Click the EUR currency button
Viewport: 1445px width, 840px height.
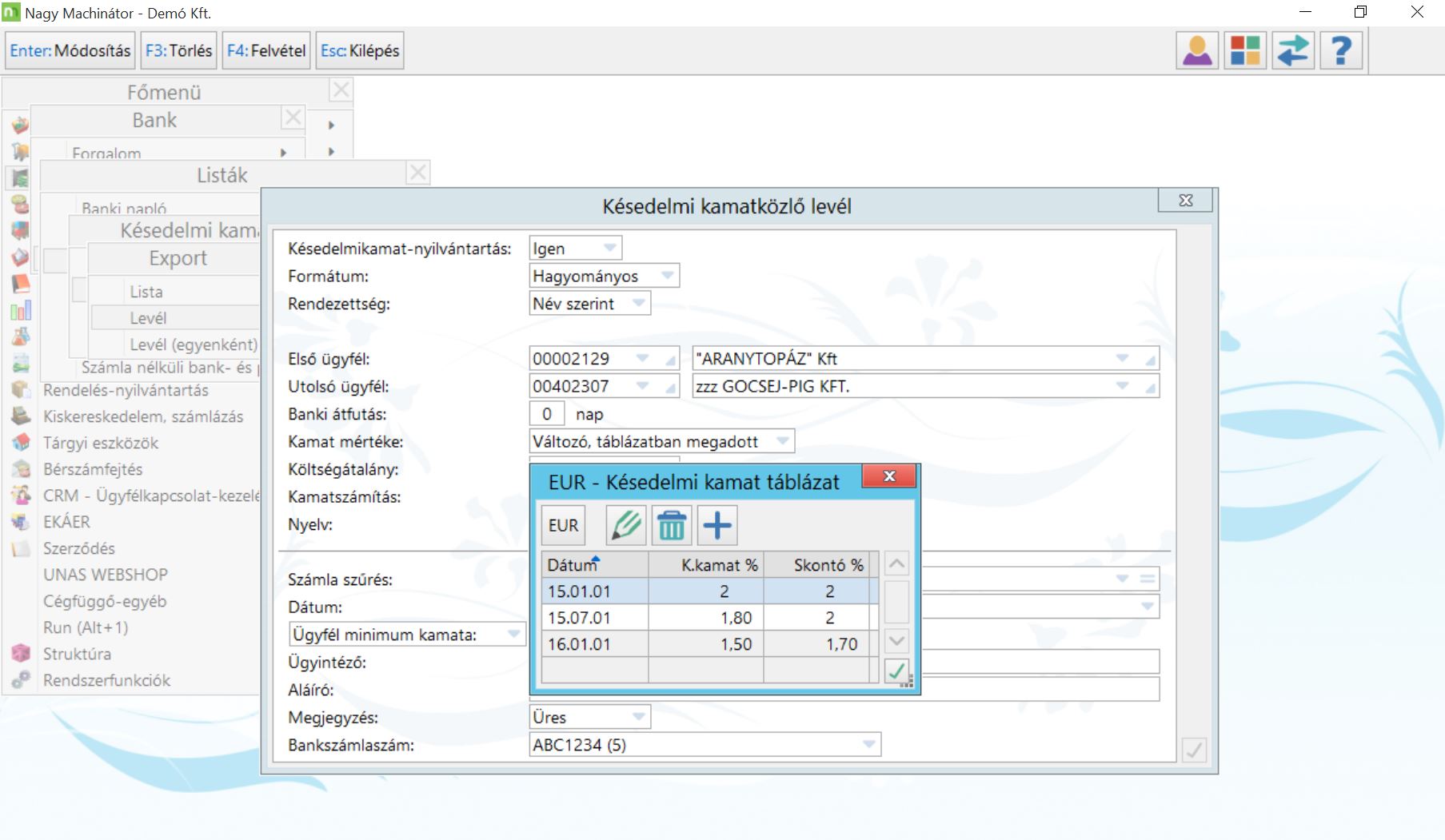(x=563, y=526)
